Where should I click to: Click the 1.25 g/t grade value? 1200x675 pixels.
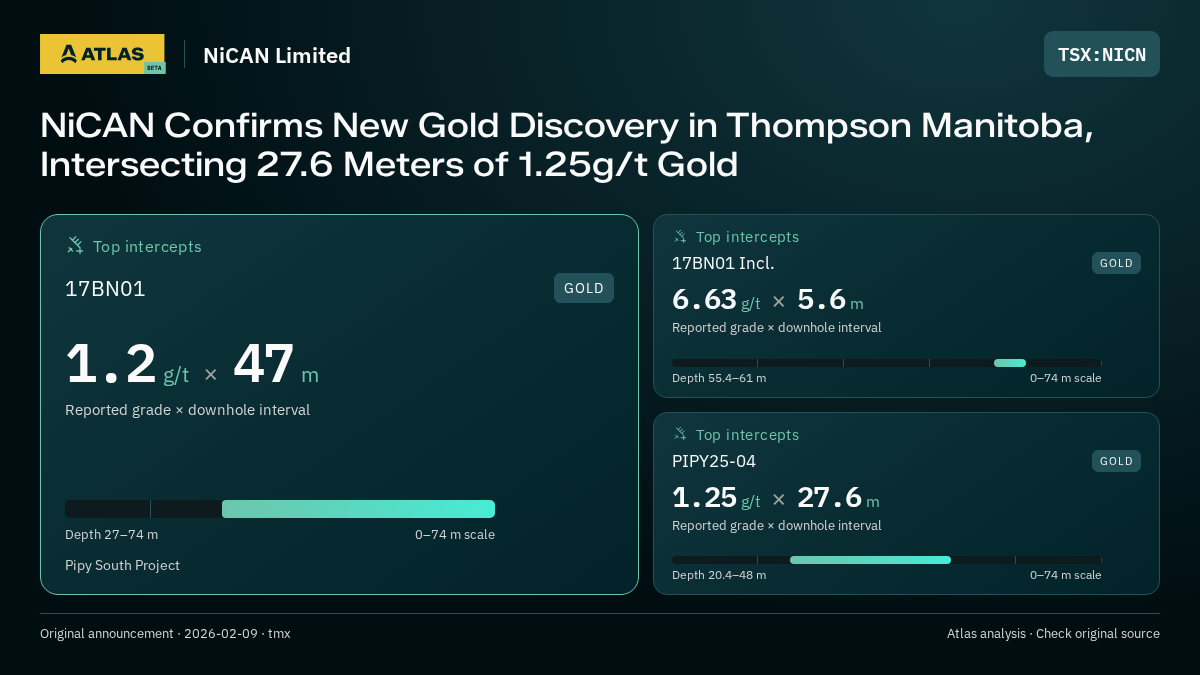(716, 498)
